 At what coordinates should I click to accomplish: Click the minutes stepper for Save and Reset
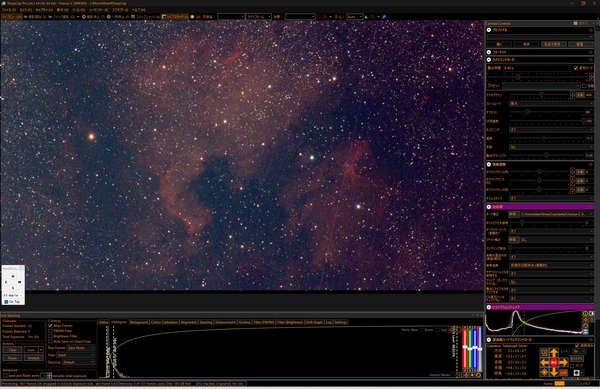click(49, 376)
